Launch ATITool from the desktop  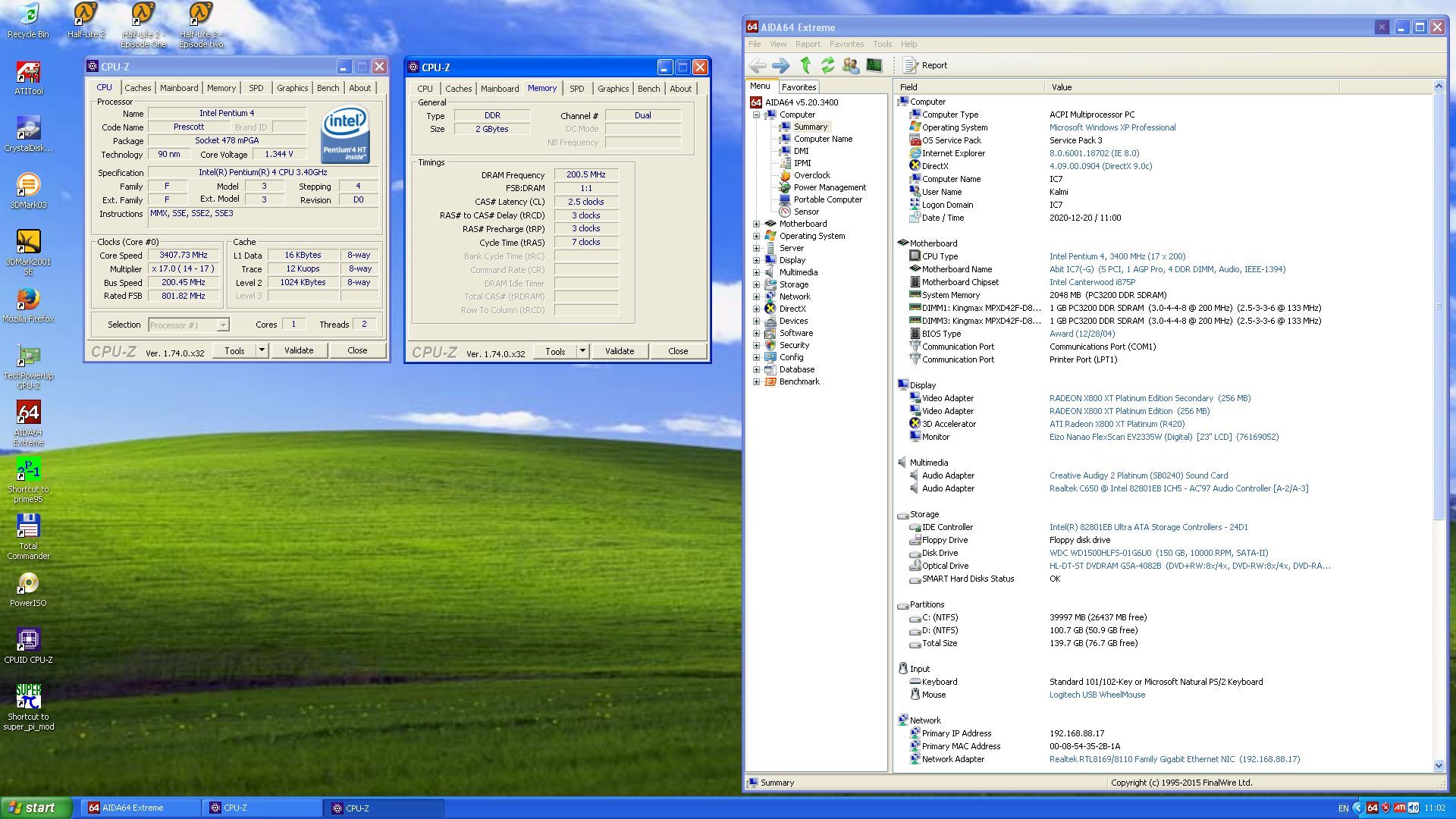tap(28, 78)
